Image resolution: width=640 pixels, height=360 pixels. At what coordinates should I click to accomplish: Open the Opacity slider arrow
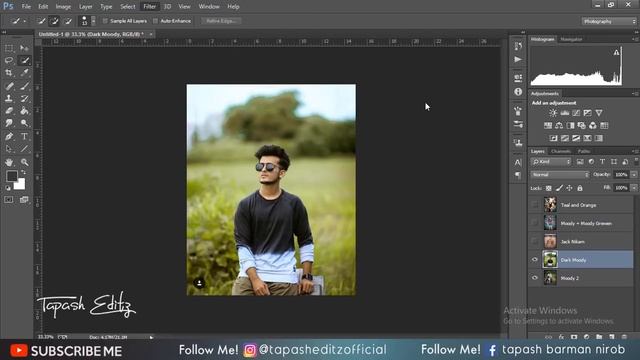[634, 175]
